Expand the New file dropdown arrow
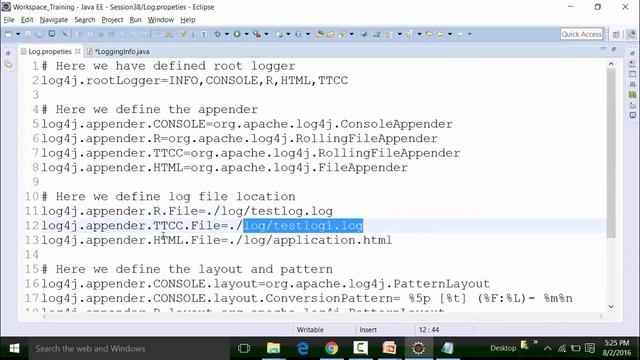The width and height of the screenshot is (640, 360). click(x=18, y=34)
